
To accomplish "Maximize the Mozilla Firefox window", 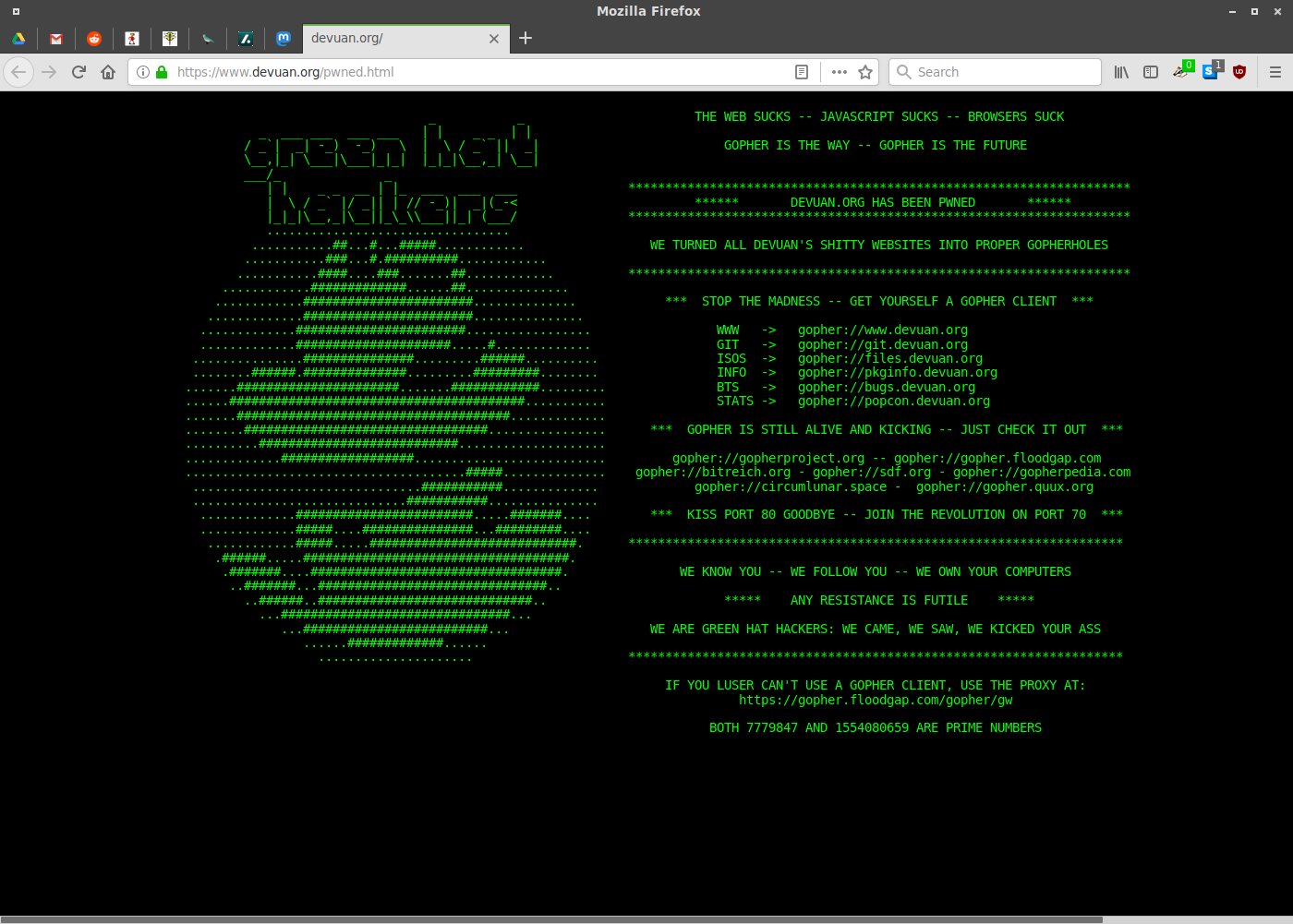I will pyautogui.click(x=1254, y=11).
